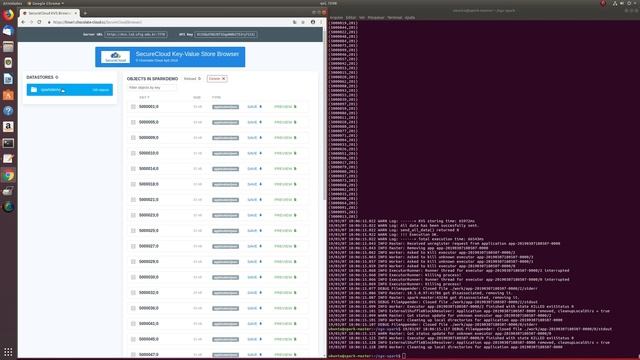This screenshot has width=640, height=360.
Task: Preview object 5000036,0
Action: [x=285, y=309]
